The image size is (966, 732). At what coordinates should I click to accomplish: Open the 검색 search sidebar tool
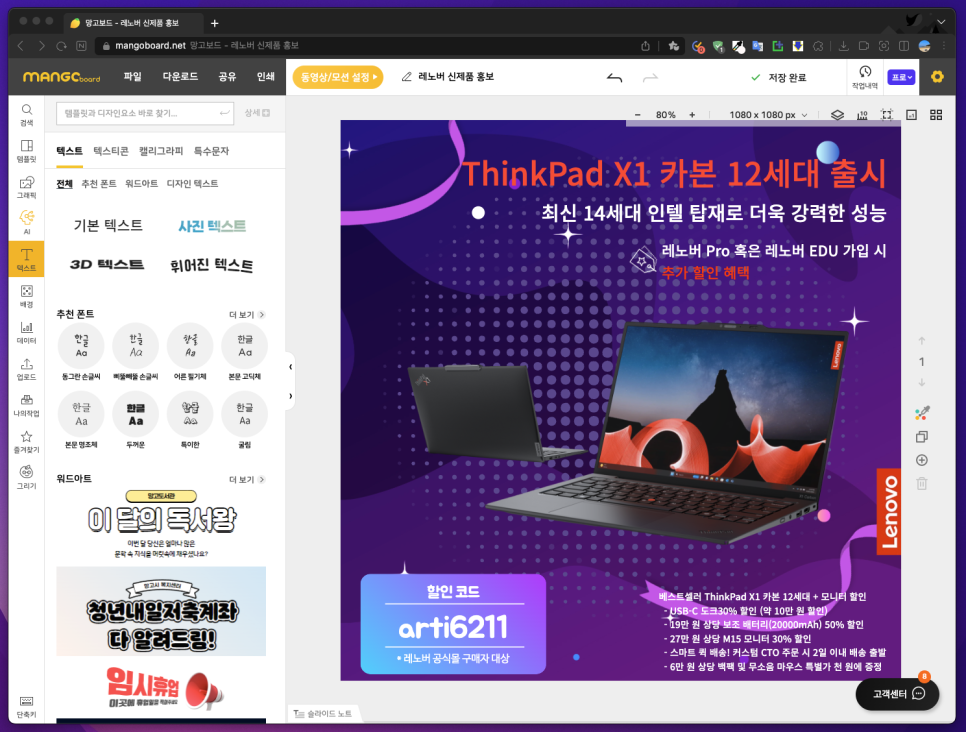pyautogui.click(x=26, y=115)
